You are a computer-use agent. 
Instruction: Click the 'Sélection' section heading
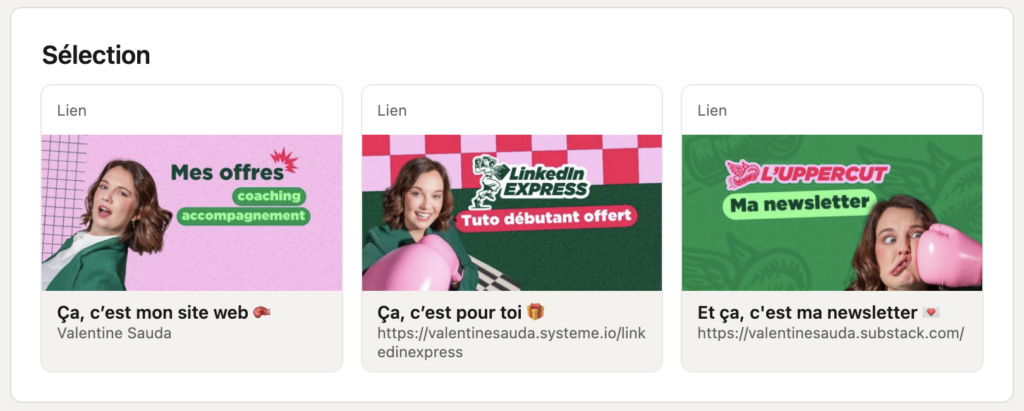96,55
